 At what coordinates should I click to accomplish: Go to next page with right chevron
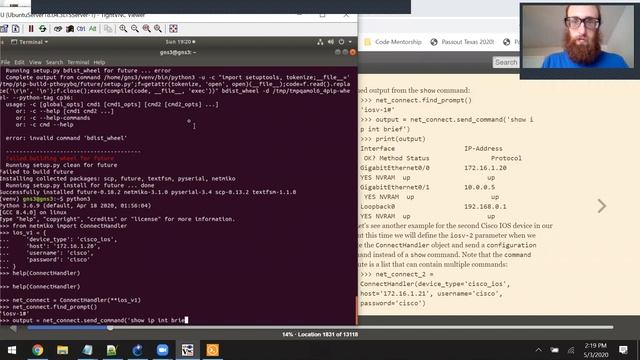[x=602, y=206]
